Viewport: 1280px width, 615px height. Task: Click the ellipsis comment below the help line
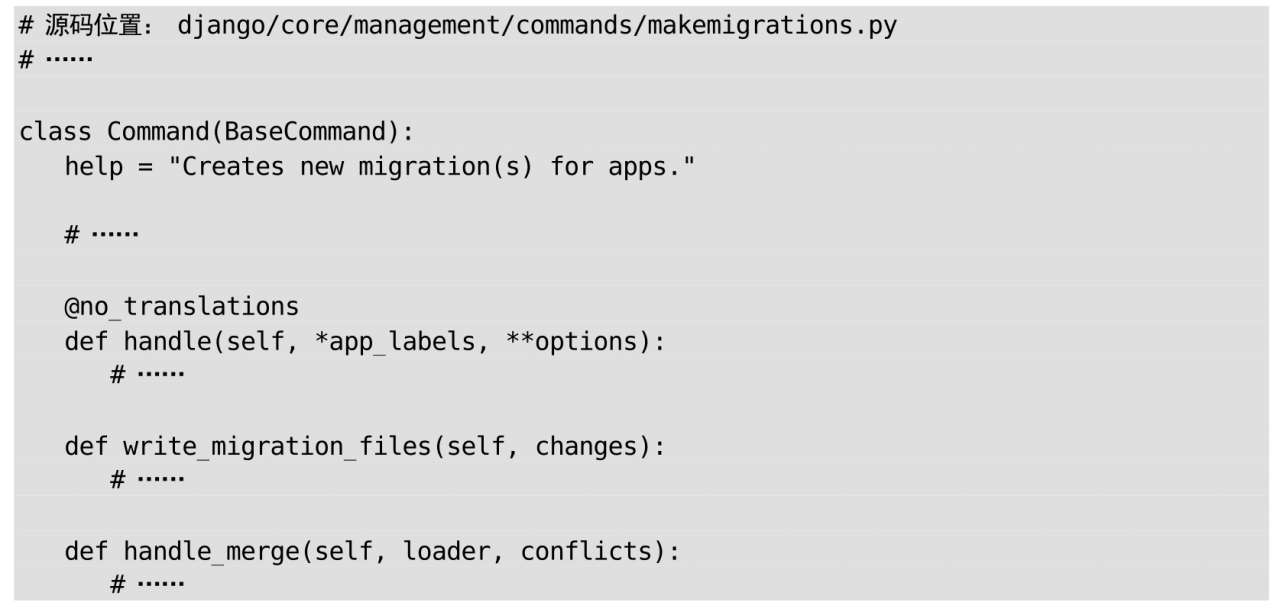[102, 235]
